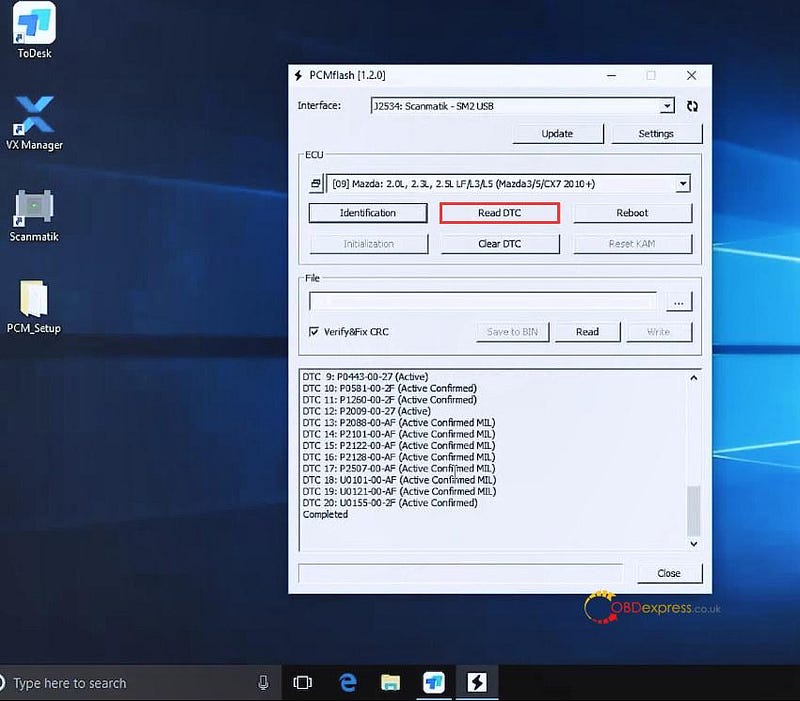Open the PCM_Setup folder on desktop

click(x=34, y=306)
